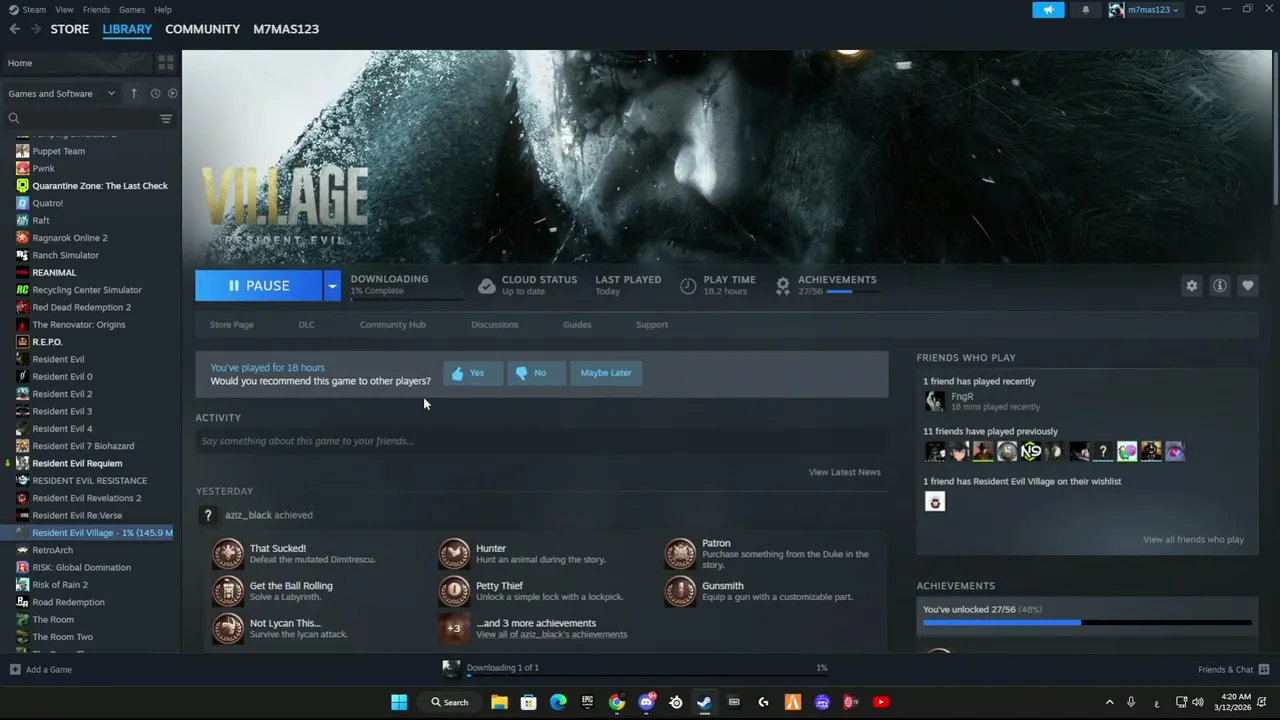This screenshot has height=720, width=1280.
Task: Click View all friends who play
Action: coord(1193,540)
